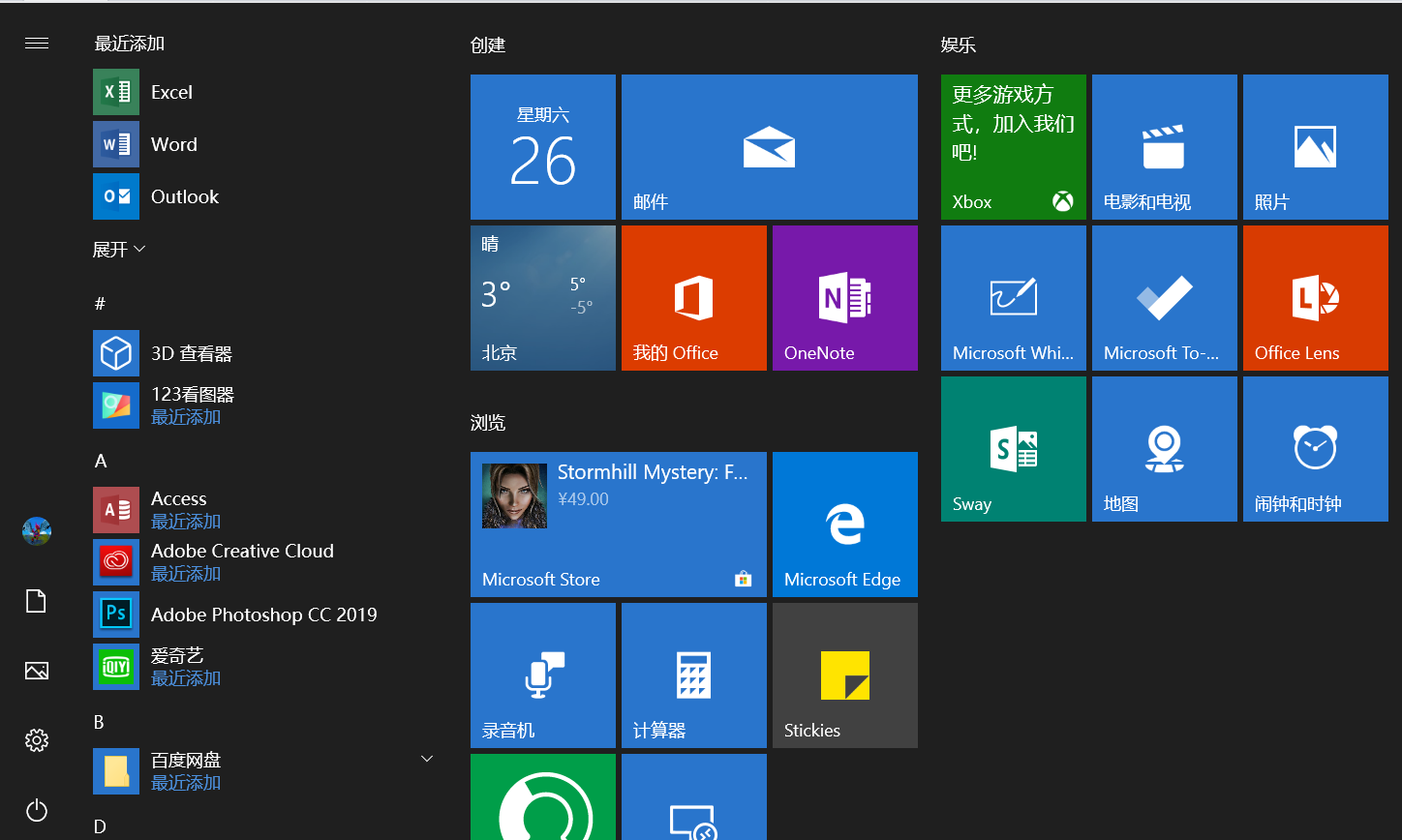
Task: Open Adobe Photoshop CC 2019
Action: click(261, 615)
